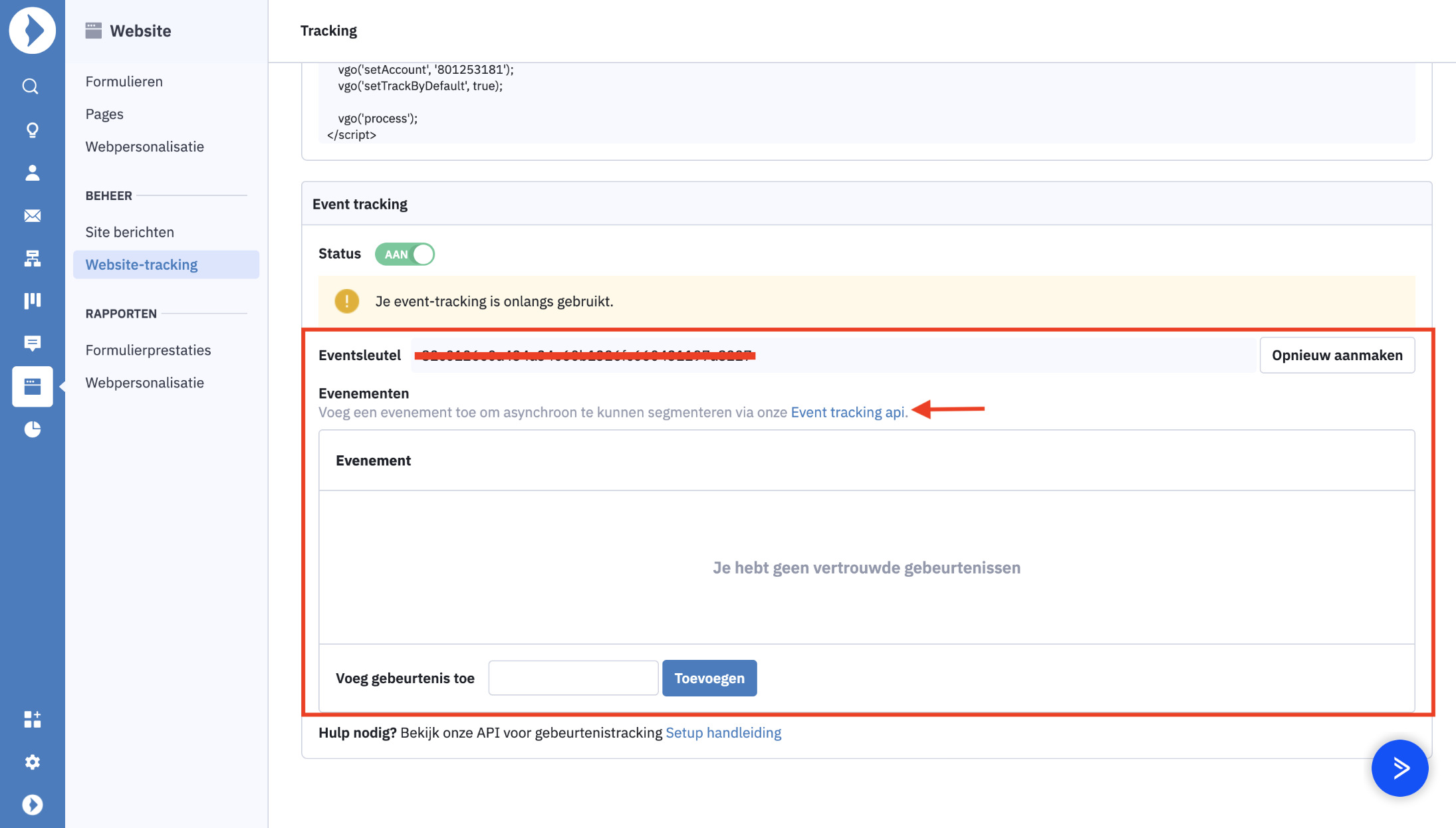Open Formulieren in the Website menu

point(124,81)
